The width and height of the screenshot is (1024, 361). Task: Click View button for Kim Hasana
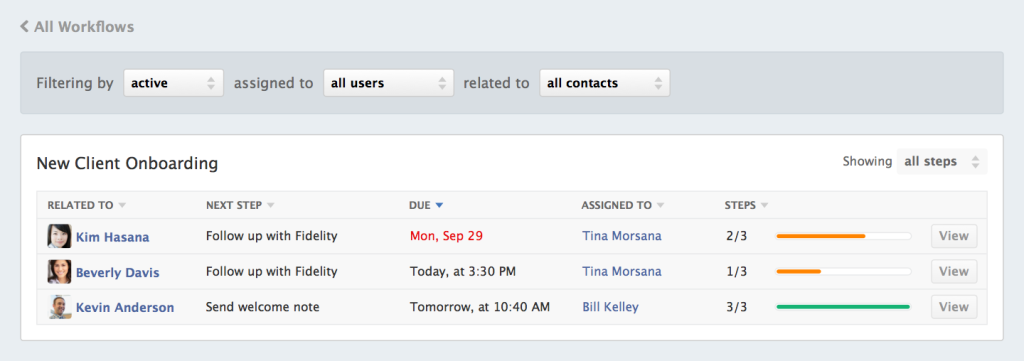[954, 236]
